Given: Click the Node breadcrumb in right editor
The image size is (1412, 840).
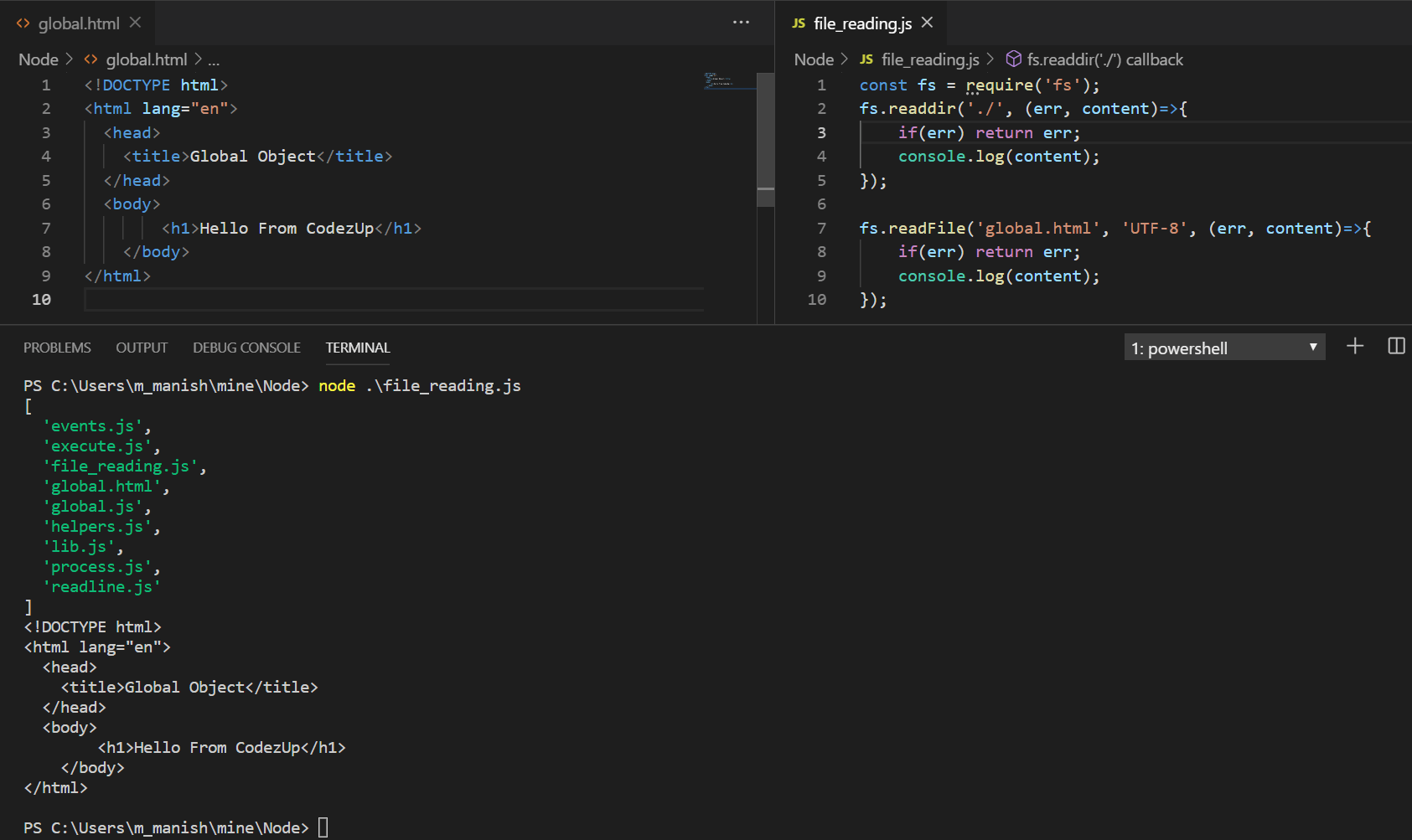Looking at the screenshot, I should point(814,59).
